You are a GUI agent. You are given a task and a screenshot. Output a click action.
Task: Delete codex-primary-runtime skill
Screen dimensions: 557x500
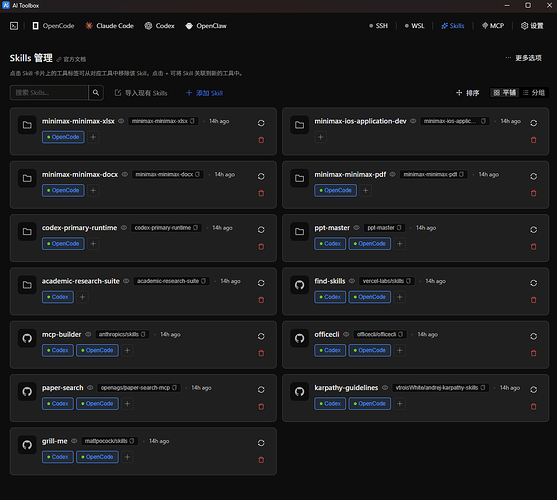pyautogui.click(x=261, y=246)
